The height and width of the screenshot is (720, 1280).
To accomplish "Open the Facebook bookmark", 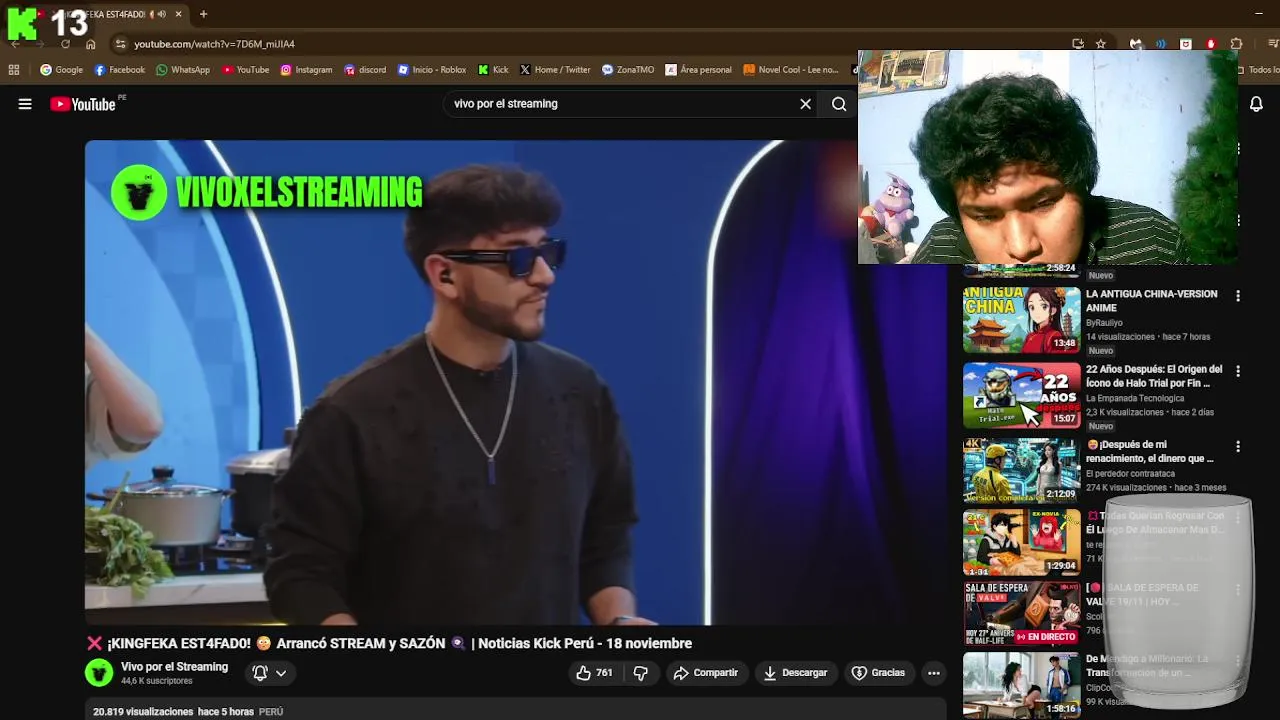I will click(119, 70).
